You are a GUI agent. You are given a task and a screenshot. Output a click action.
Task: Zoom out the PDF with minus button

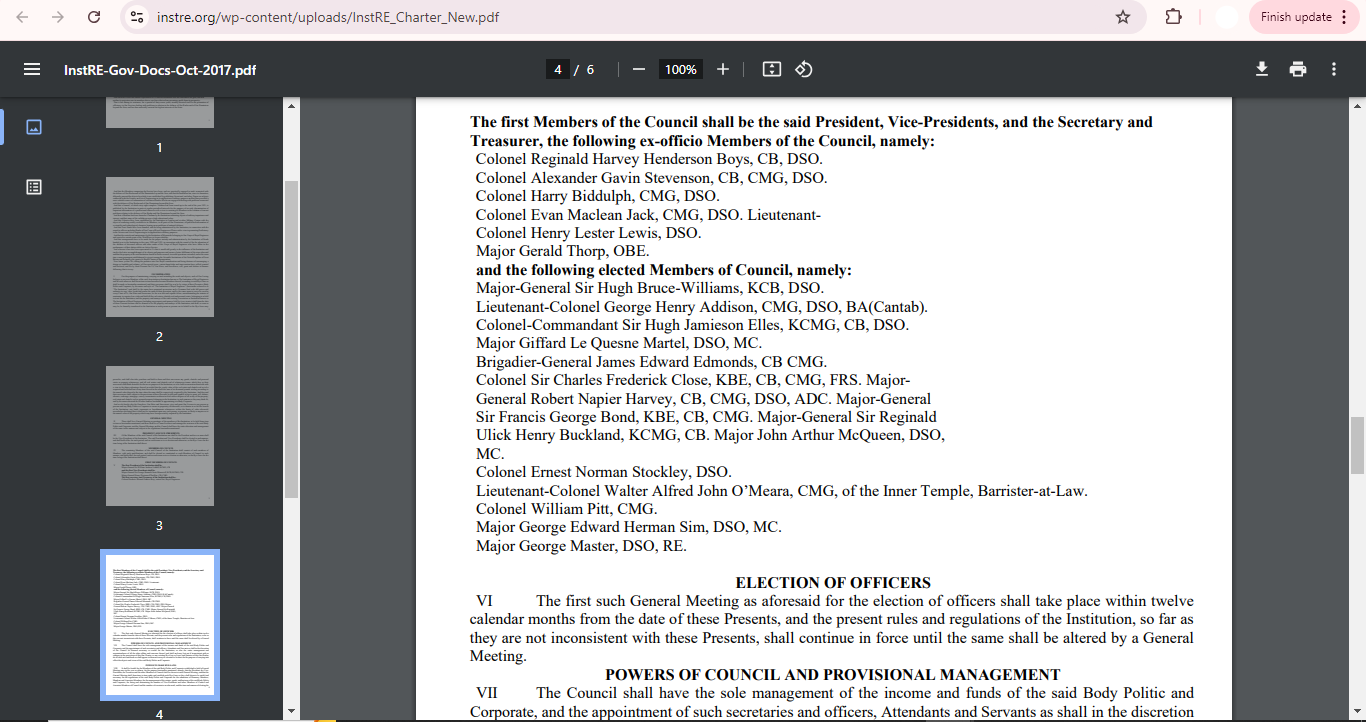tap(639, 70)
